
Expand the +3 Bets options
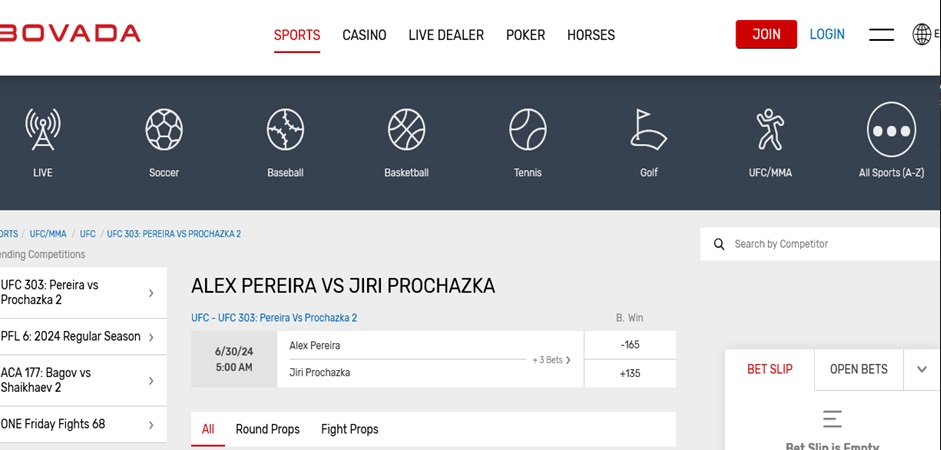pos(552,360)
